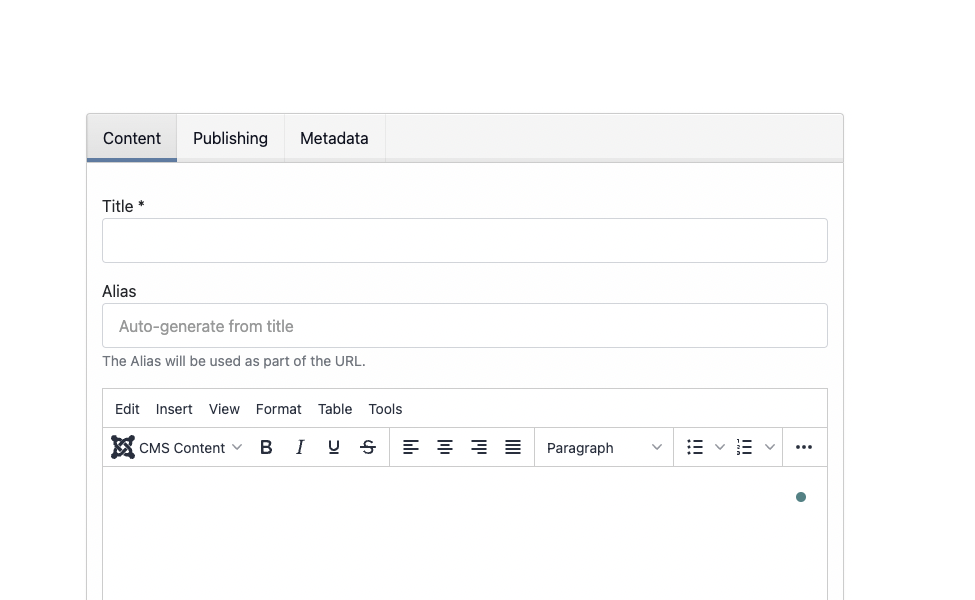Center align text
Viewport: 975px width, 600px height.
tap(445, 447)
